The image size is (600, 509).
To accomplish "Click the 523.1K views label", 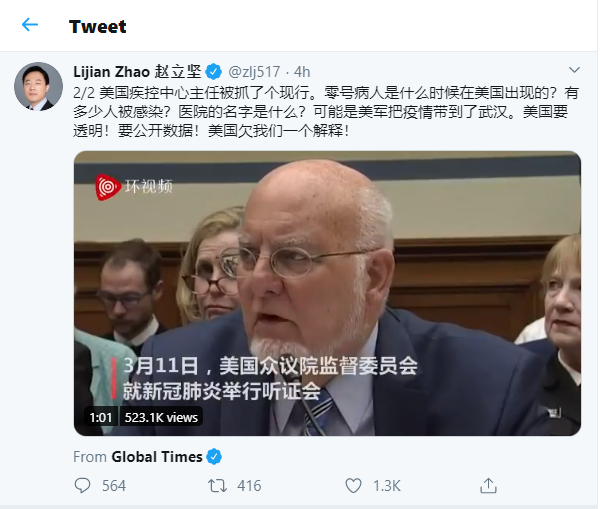I will 161,417.
